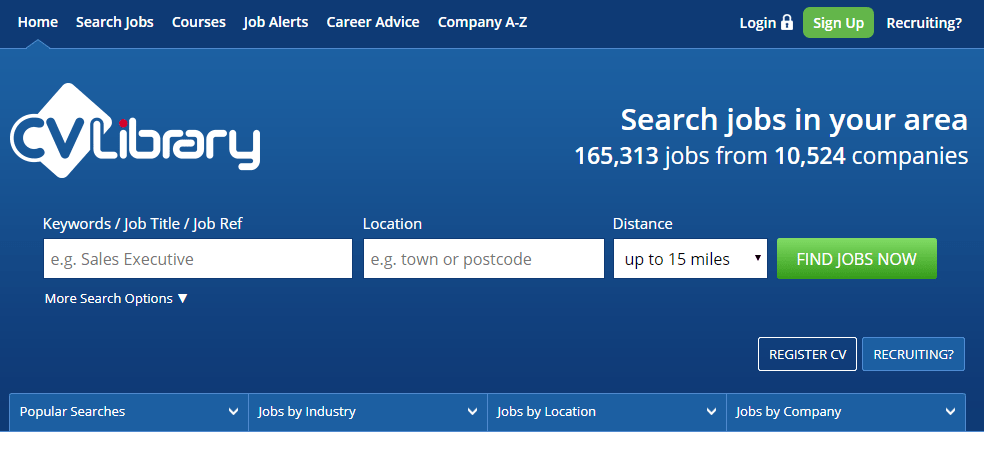This screenshot has height=450, width=984.
Task: Expand the Jobs by Location dropdown
Action: point(607,412)
